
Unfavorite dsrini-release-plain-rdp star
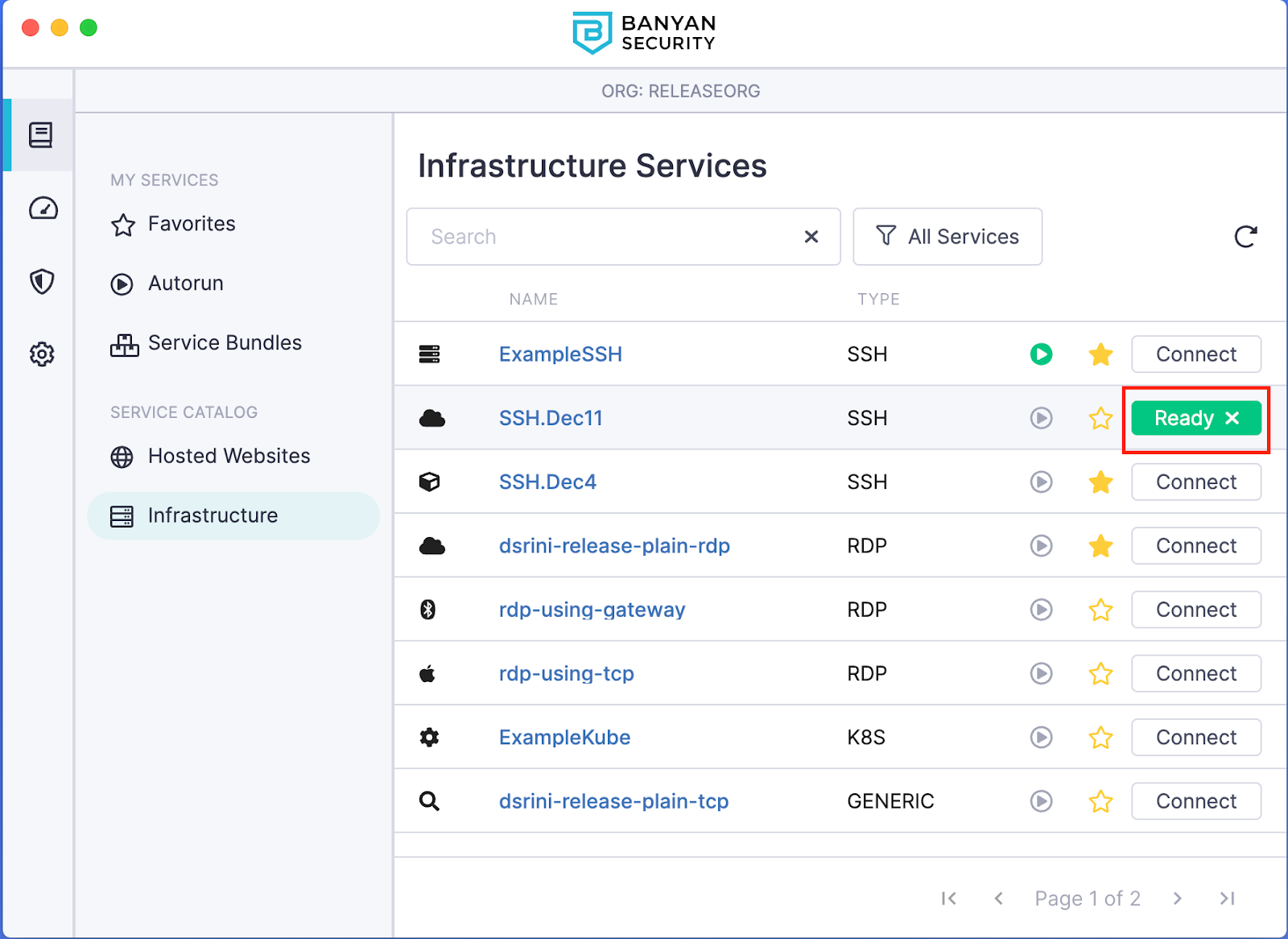coord(1100,546)
